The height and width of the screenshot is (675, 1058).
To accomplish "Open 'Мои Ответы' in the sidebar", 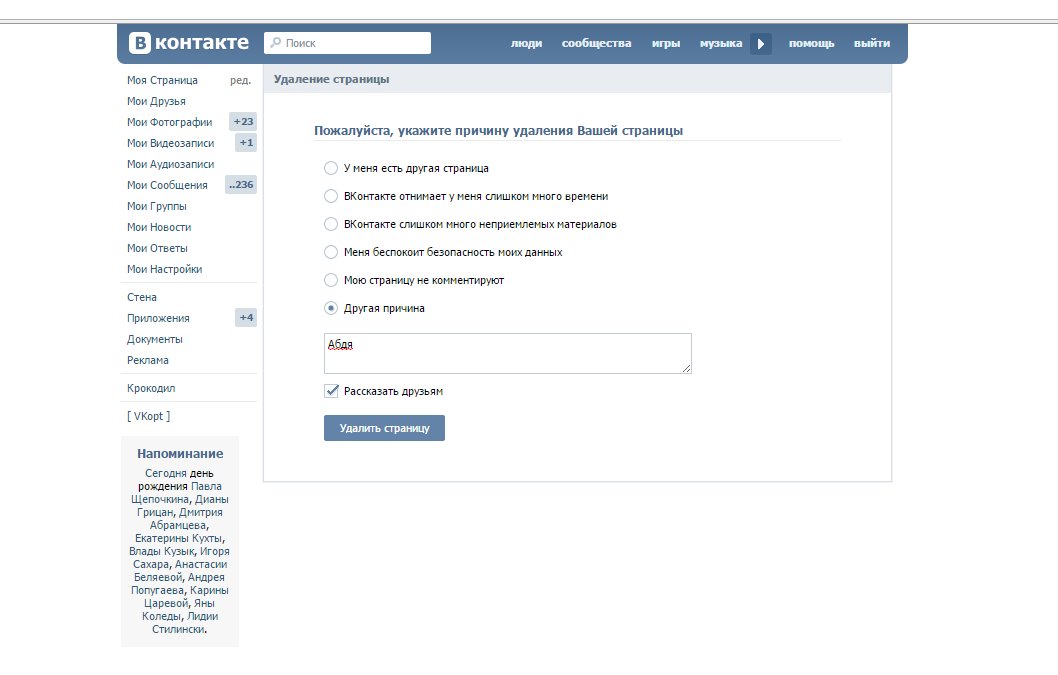I will click(157, 248).
